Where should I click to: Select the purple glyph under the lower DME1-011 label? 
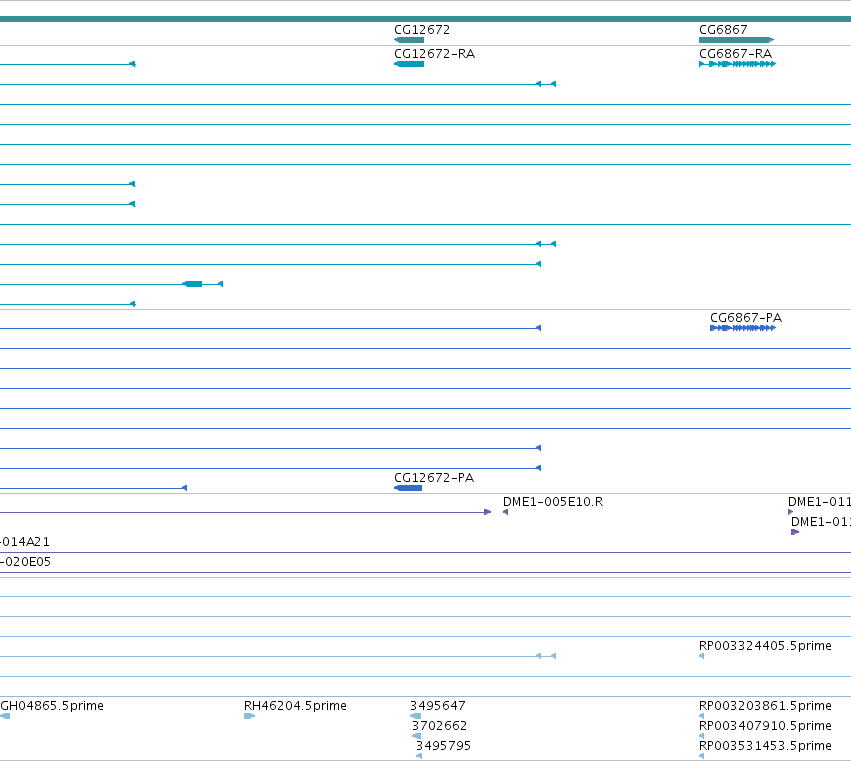pyautogui.click(x=795, y=532)
